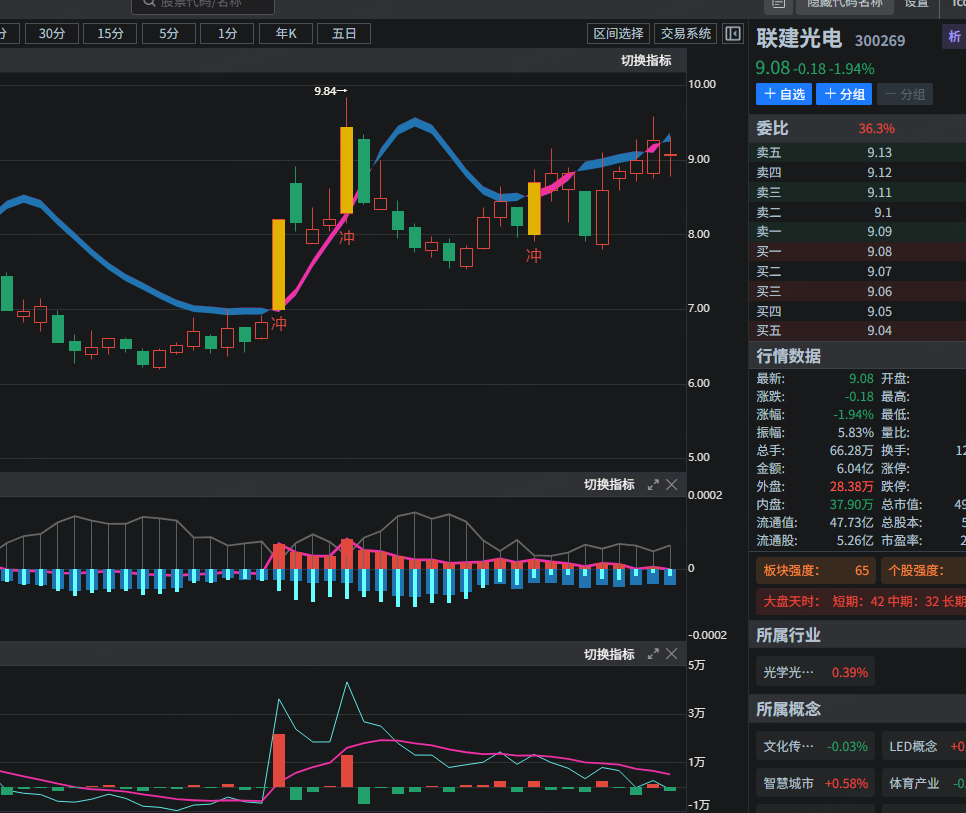The height and width of the screenshot is (813, 966).
Task: Open 切换指标 on the main chart
Action: [646, 61]
